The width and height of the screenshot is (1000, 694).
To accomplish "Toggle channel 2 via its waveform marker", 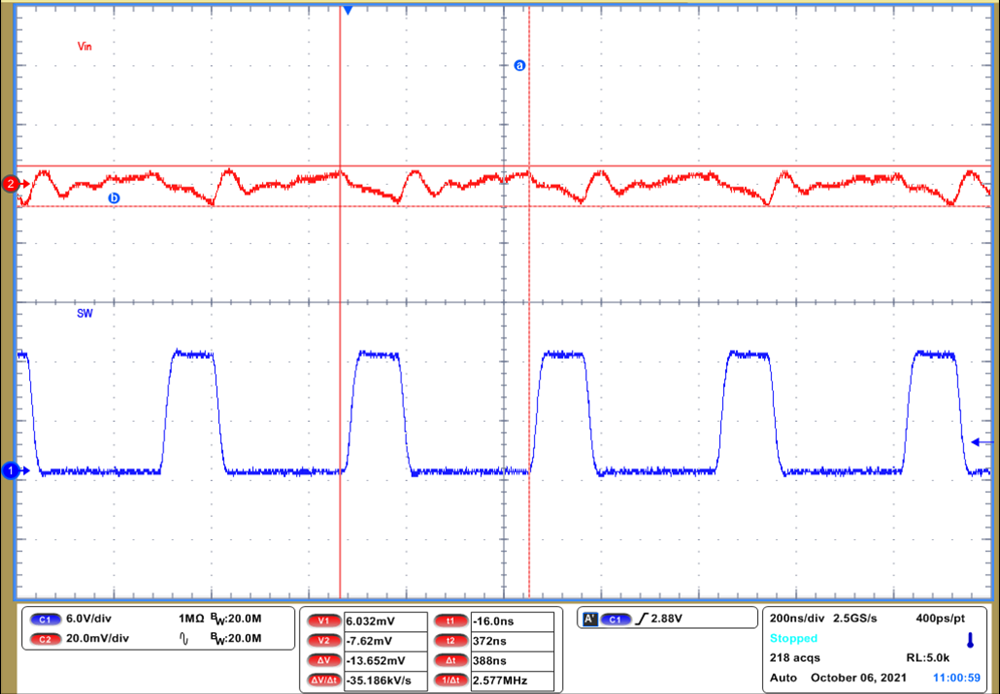I will click(x=9, y=184).
